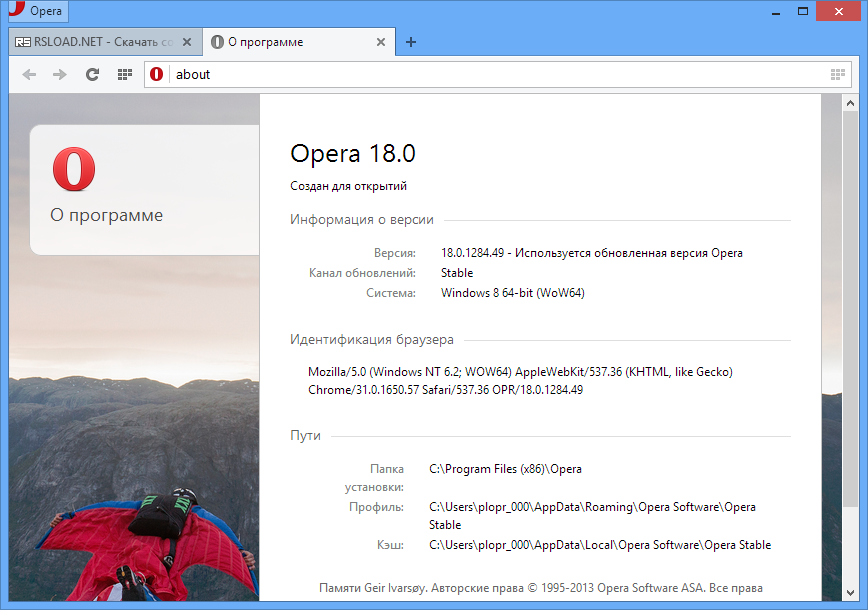Screen dimensions: 868x610
Task: Click the grid icon at address bar end
Action: click(838, 74)
